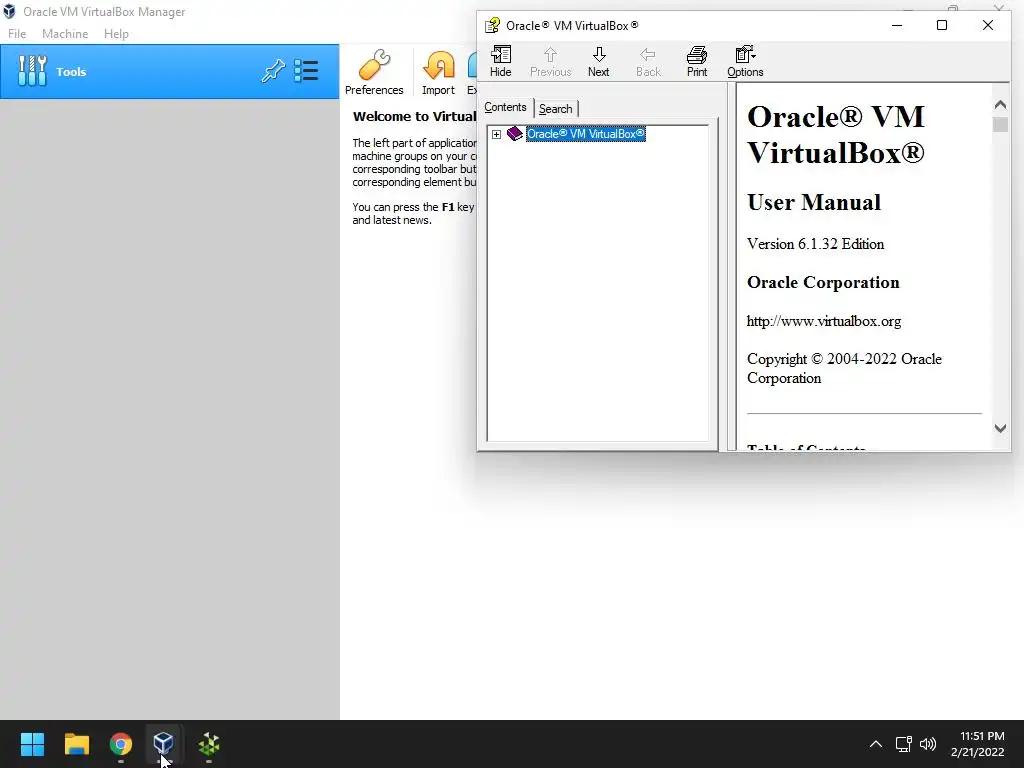Click the http://www.virtualbox.org text
Image resolution: width=1024 pixels, height=768 pixels.
824,321
